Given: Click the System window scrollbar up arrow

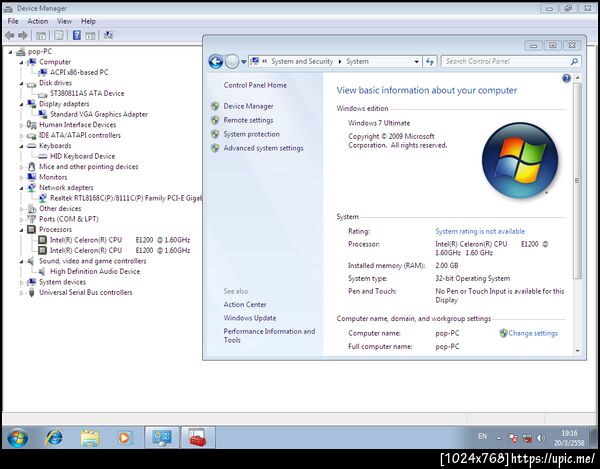Looking at the screenshot, I should [577, 78].
